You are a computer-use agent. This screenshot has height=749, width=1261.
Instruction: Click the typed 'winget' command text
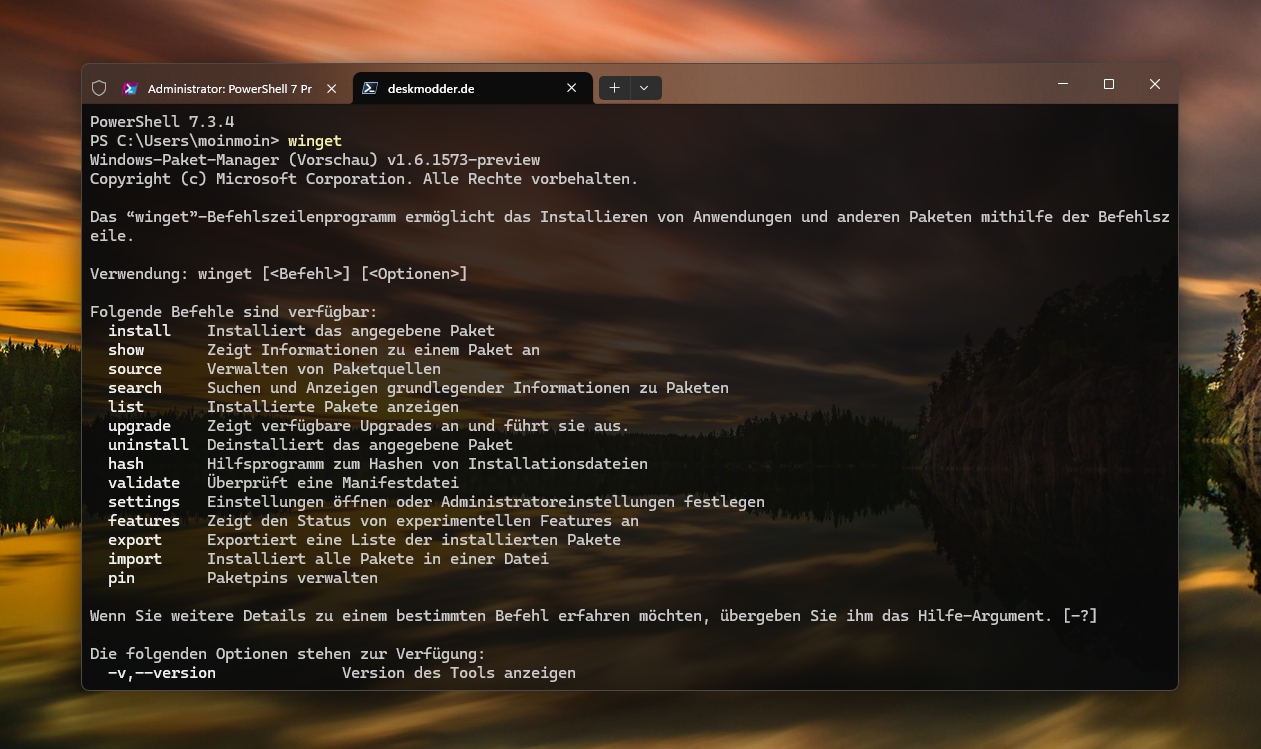pyautogui.click(x=315, y=141)
